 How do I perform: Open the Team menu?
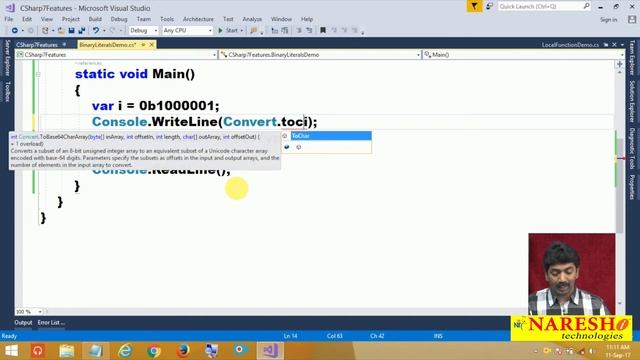(144, 19)
